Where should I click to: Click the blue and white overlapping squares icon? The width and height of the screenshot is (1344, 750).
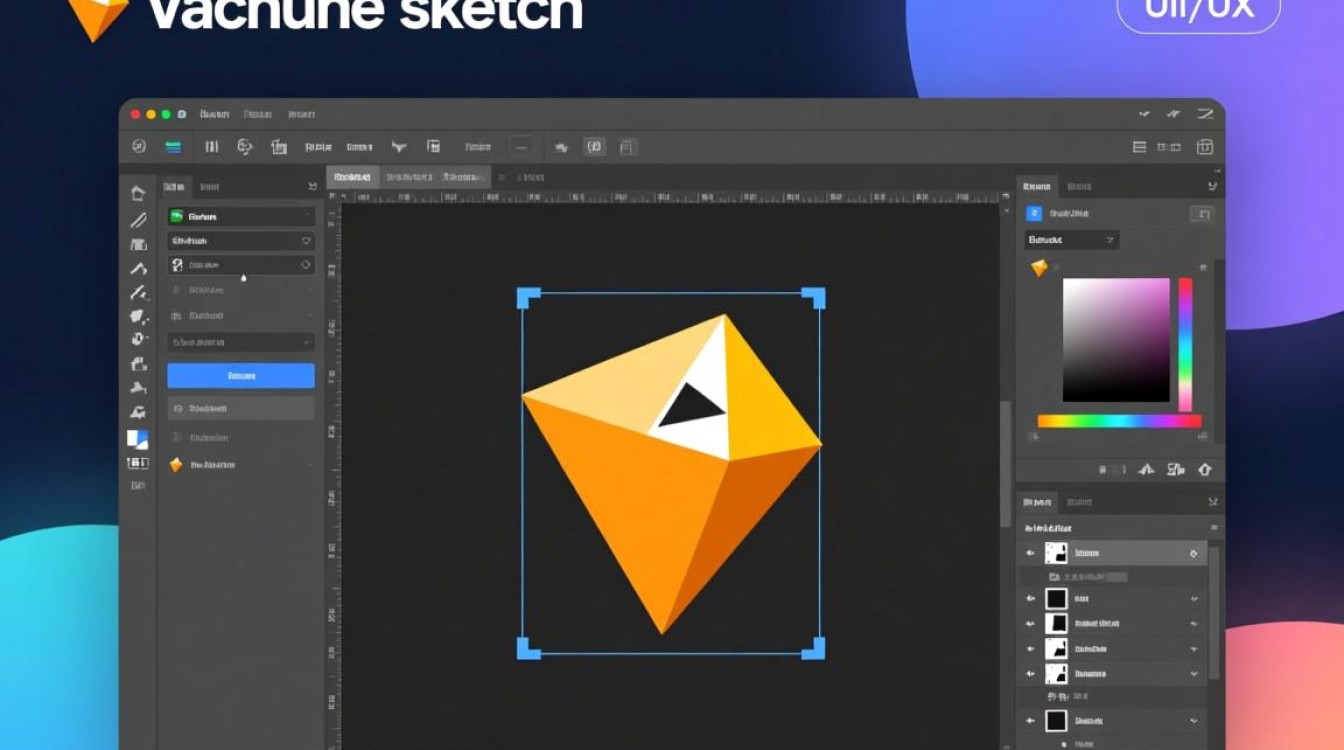[137, 439]
